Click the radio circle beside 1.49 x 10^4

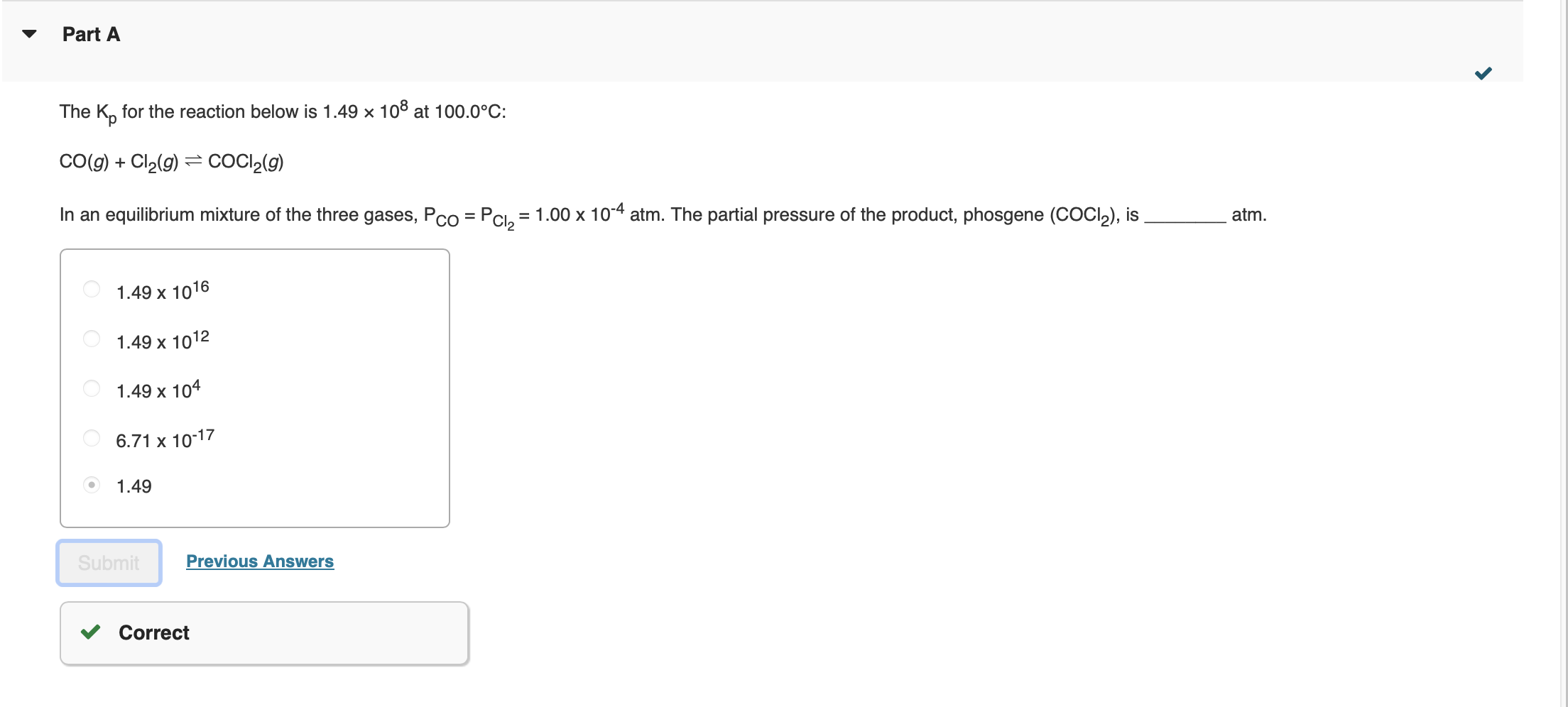pos(92,388)
